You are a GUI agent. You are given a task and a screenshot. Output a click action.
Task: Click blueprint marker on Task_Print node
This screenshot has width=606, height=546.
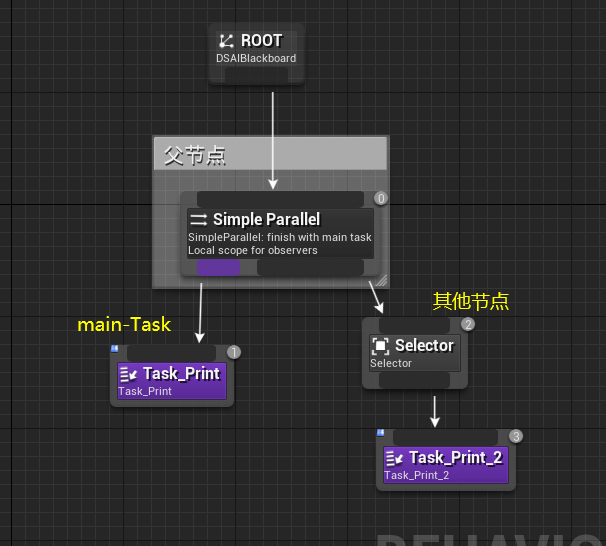(x=114, y=348)
